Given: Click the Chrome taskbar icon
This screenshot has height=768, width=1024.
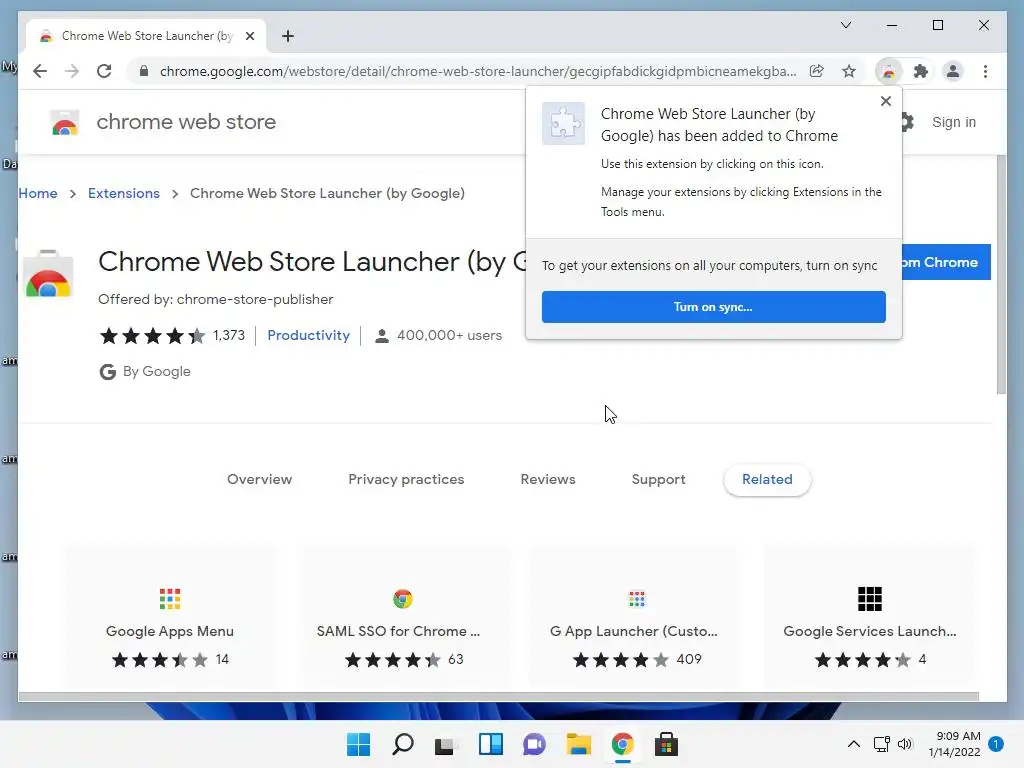Looking at the screenshot, I should pos(622,744).
